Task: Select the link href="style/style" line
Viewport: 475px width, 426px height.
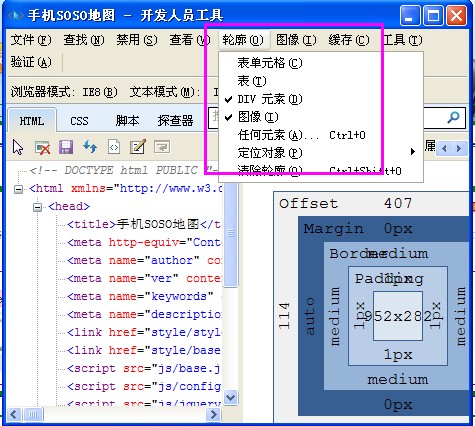Action: tap(144, 332)
